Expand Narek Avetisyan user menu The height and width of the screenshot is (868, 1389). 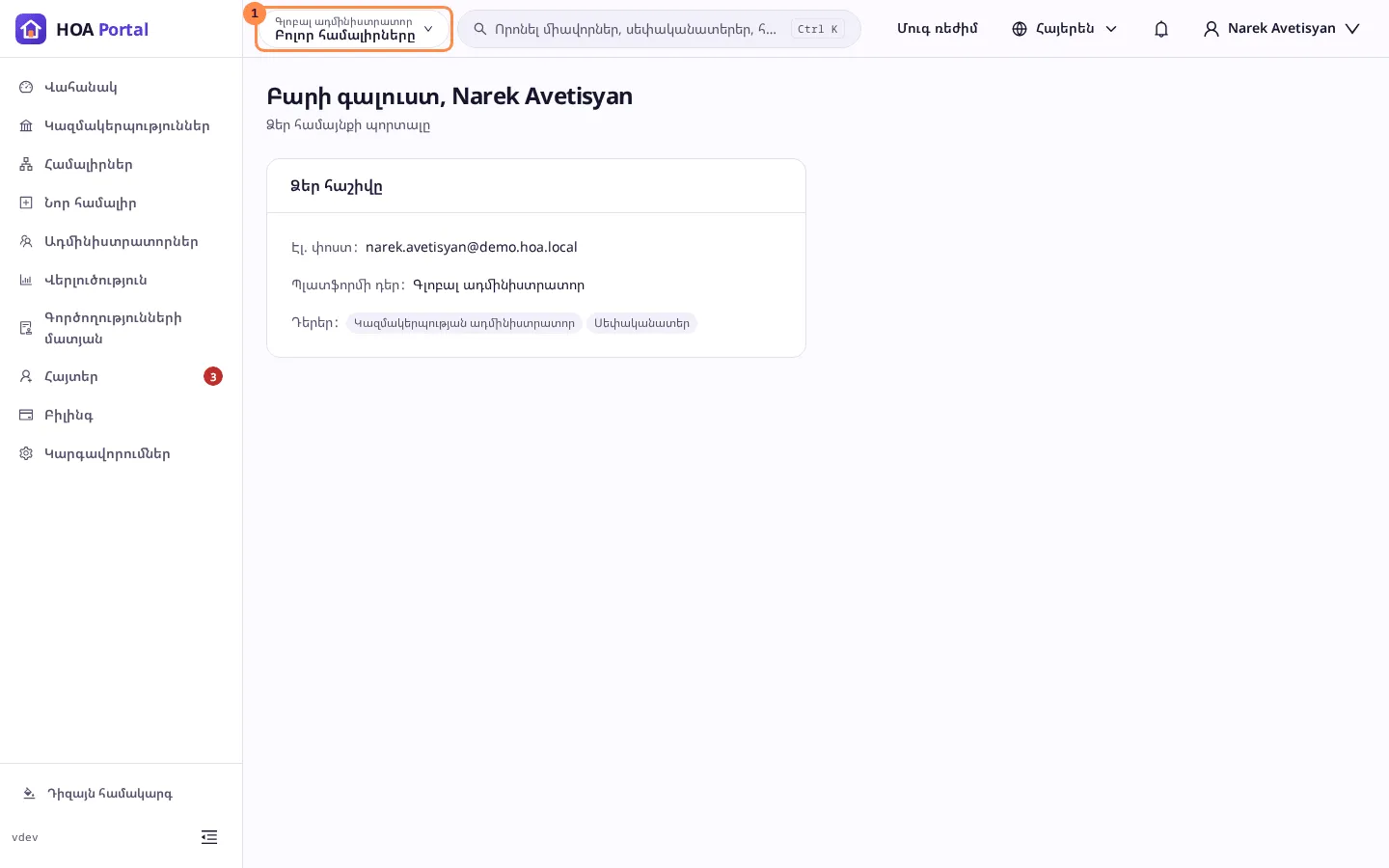[1282, 29]
